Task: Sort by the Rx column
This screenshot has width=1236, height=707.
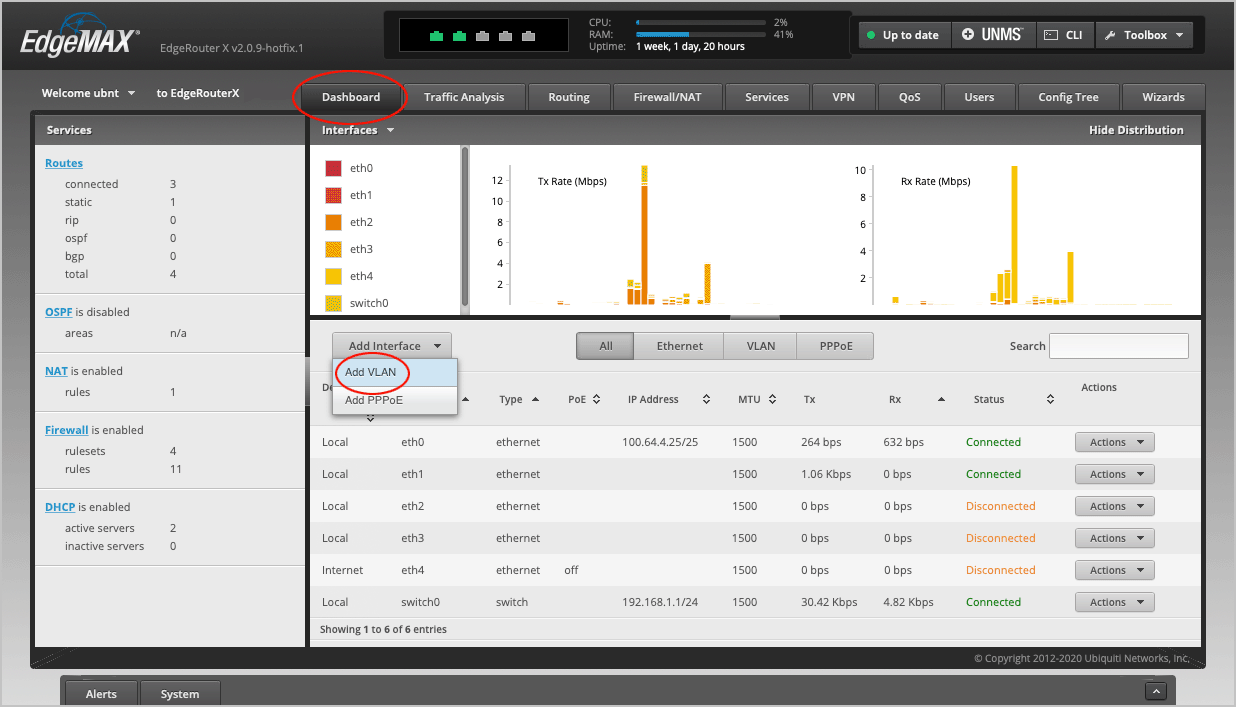Action: [x=917, y=399]
